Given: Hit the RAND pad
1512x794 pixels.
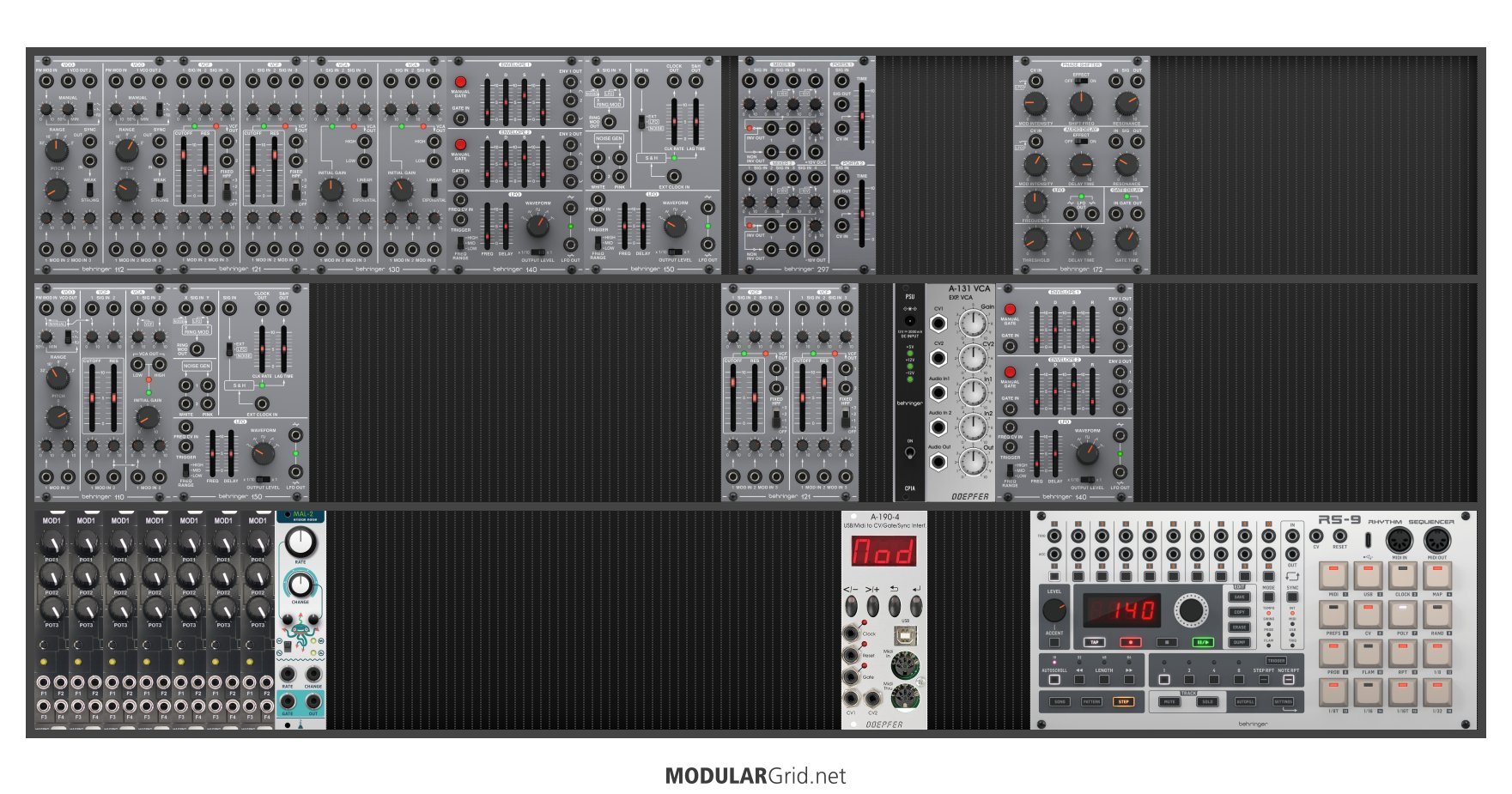Looking at the screenshot, I should click(x=1437, y=615).
